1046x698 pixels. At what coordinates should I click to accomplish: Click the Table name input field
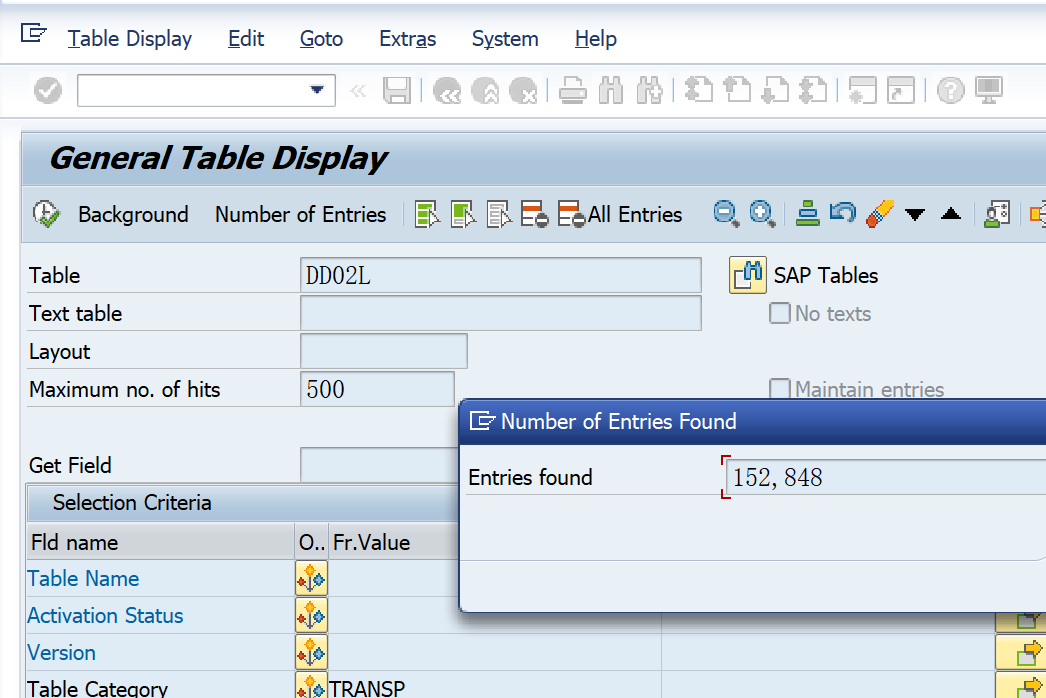coord(500,275)
